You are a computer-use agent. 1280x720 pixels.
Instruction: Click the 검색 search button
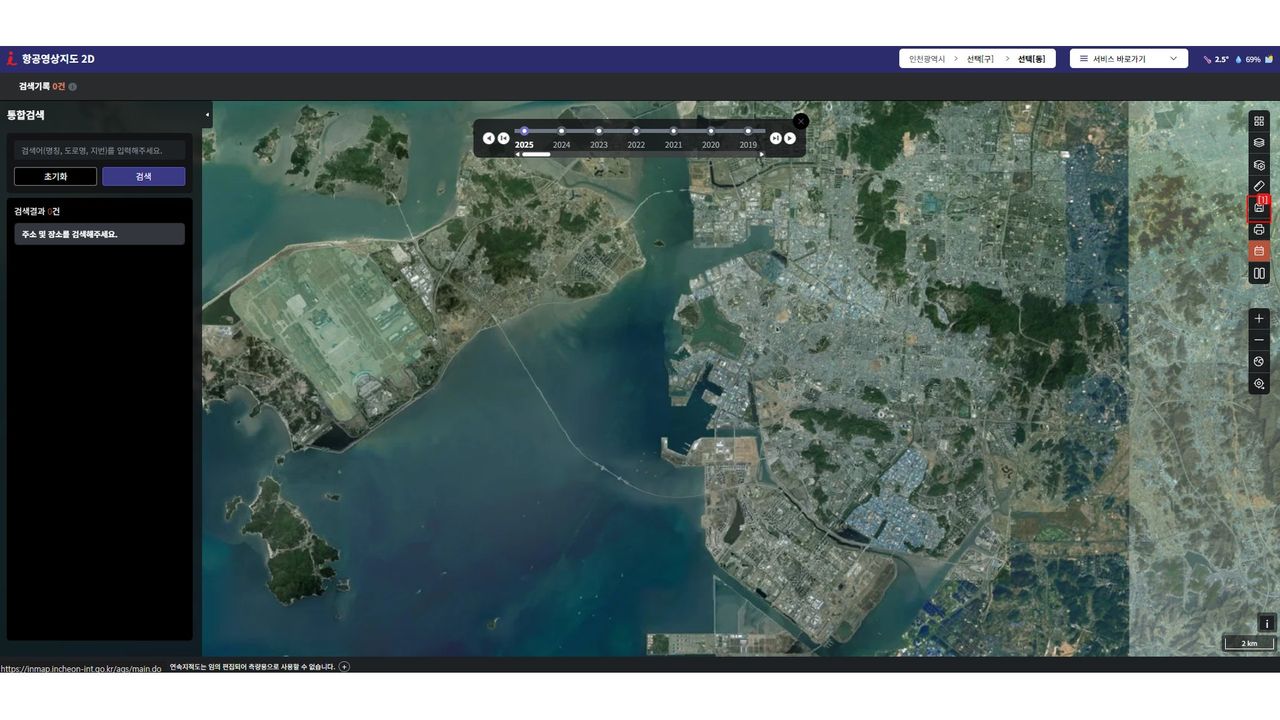(143, 176)
